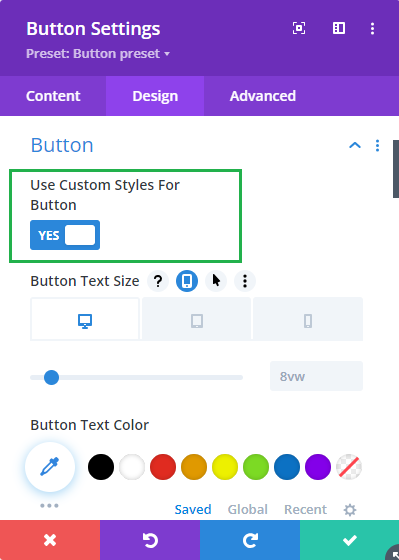Click the blue redo button
The width and height of the screenshot is (399, 560).
[250, 540]
